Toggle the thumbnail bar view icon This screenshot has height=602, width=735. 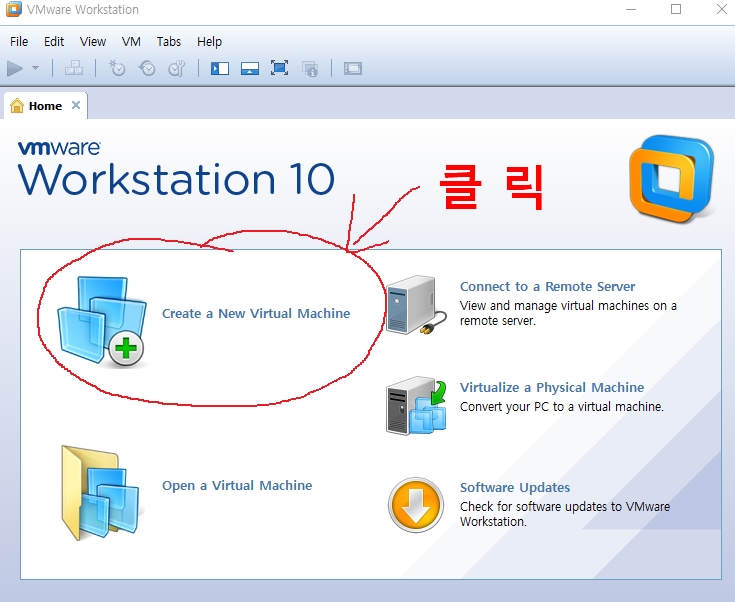click(x=249, y=68)
